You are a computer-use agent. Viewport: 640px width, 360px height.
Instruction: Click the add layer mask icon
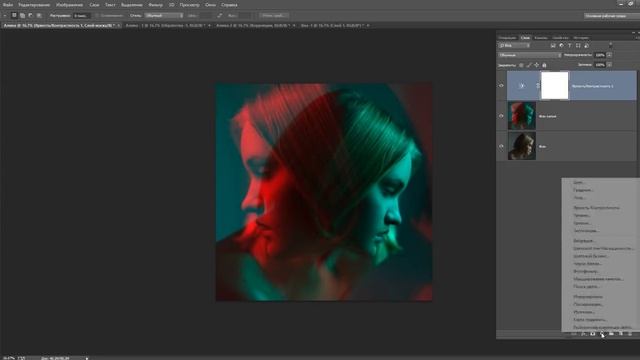click(x=593, y=334)
